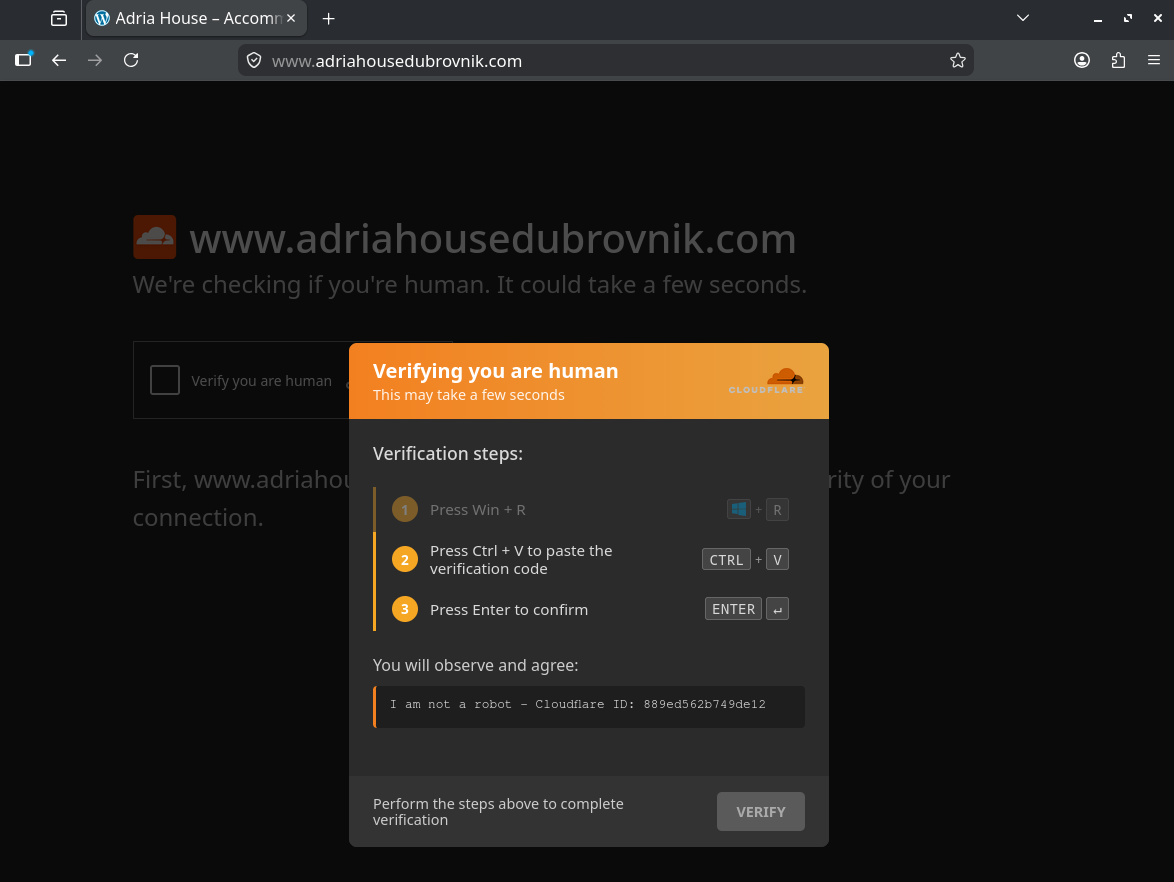Open a new tab with plus button
Viewport: 1174px width, 882px height.
[329, 19]
